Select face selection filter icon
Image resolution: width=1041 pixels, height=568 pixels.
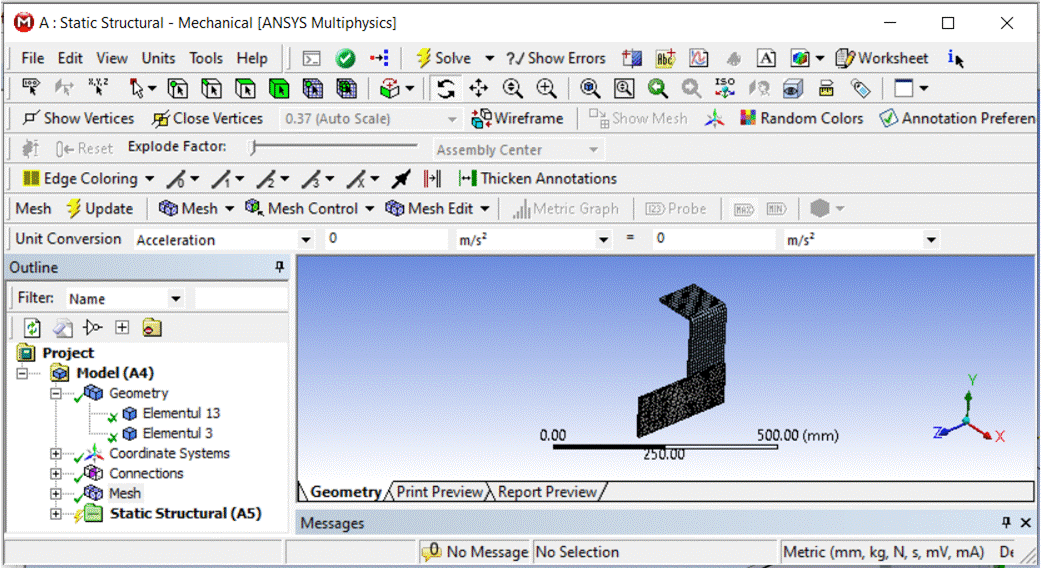click(245, 88)
